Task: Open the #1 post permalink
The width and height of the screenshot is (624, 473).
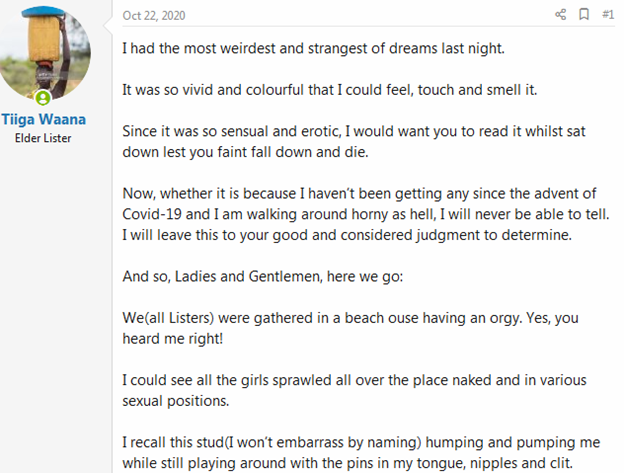Action: [607, 15]
